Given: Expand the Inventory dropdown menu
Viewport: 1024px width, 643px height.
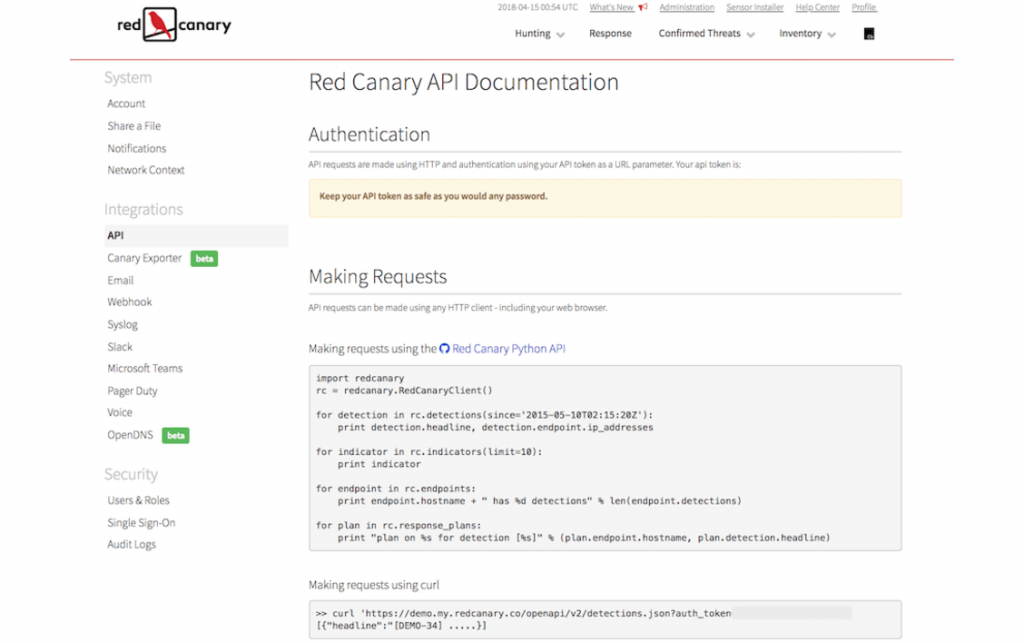Looking at the screenshot, I should pyautogui.click(x=806, y=34).
